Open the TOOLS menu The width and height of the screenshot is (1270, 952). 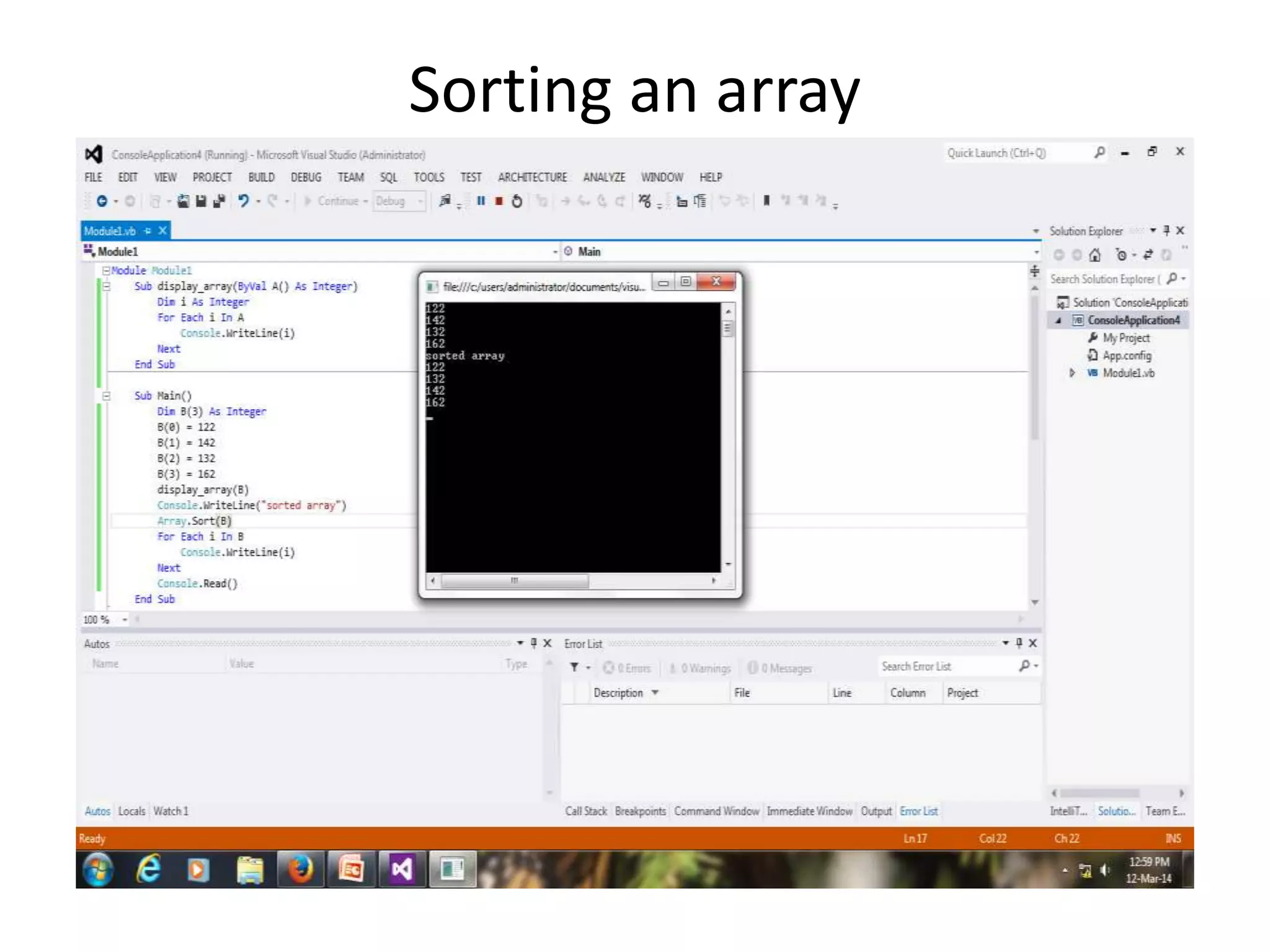pyautogui.click(x=429, y=177)
